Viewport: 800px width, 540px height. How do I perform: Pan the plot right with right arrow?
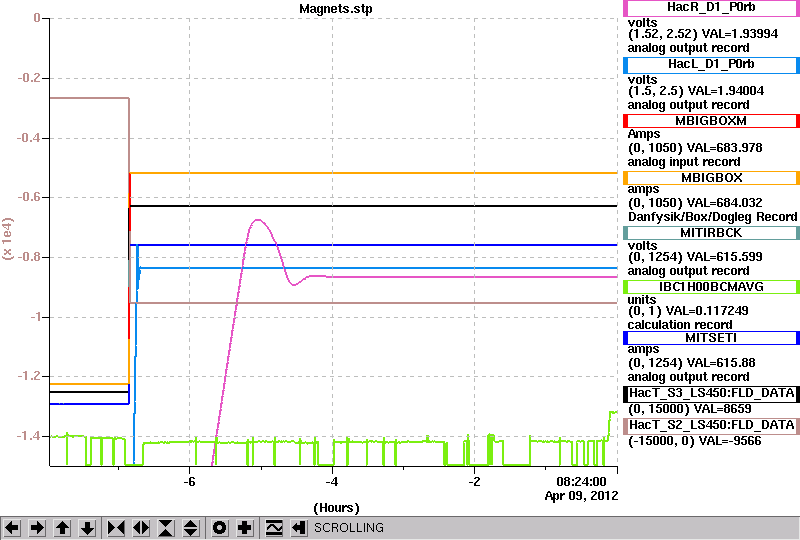click(x=37, y=528)
